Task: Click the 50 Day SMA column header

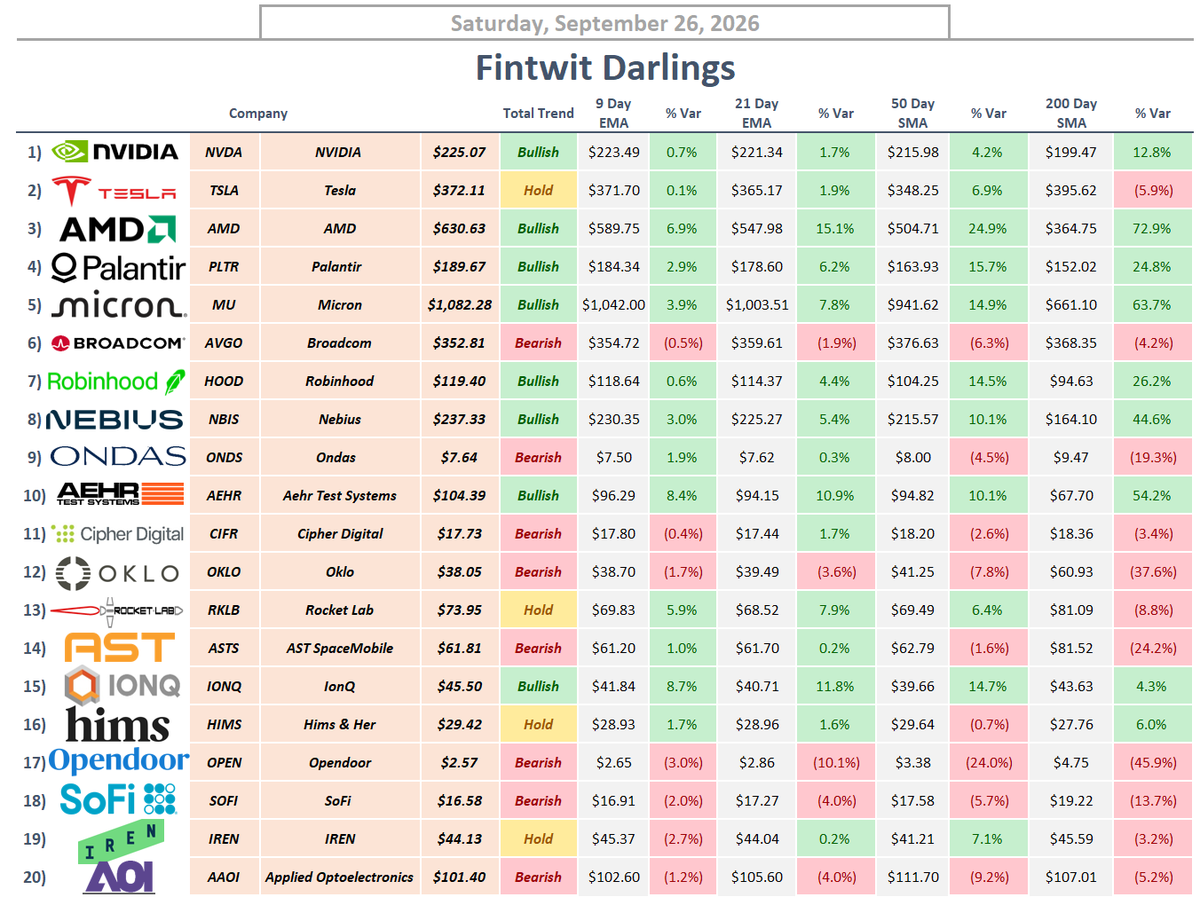Action: coord(913,113)
